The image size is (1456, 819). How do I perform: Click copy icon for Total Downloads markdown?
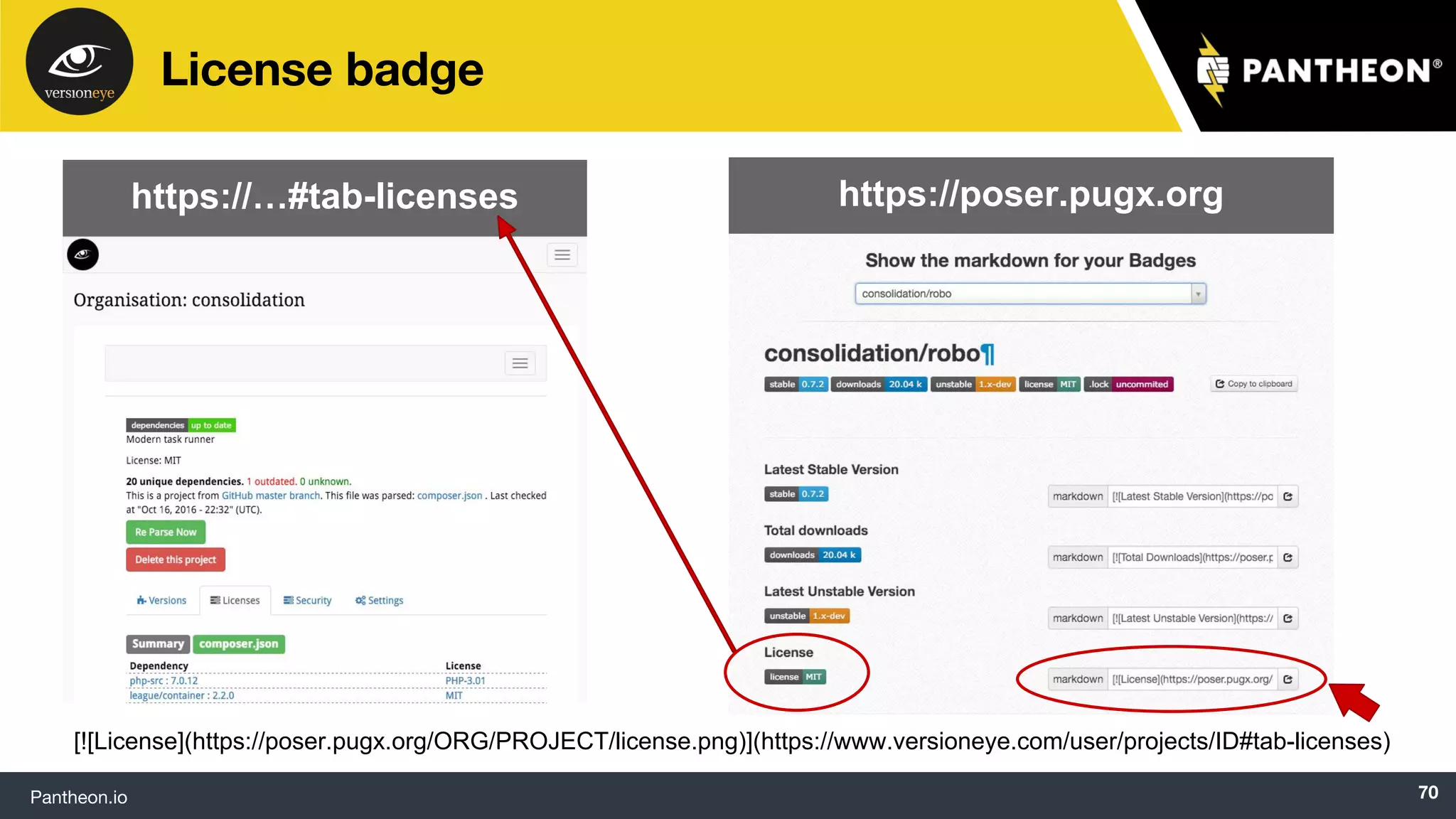coord(1288,557)
